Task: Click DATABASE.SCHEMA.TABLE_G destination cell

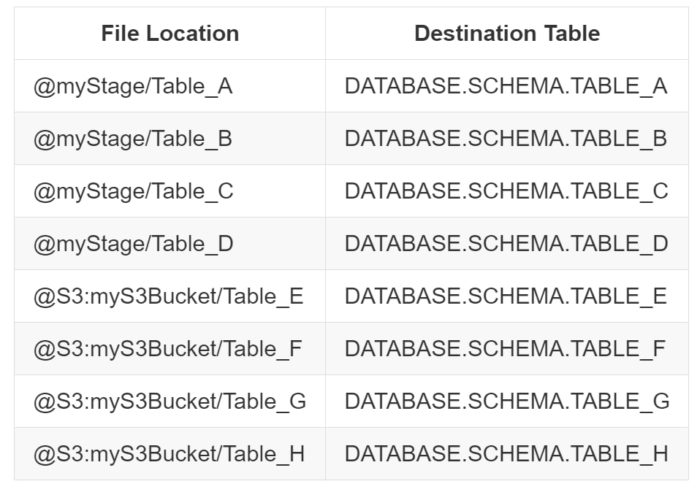Action: tap(507, 401)
